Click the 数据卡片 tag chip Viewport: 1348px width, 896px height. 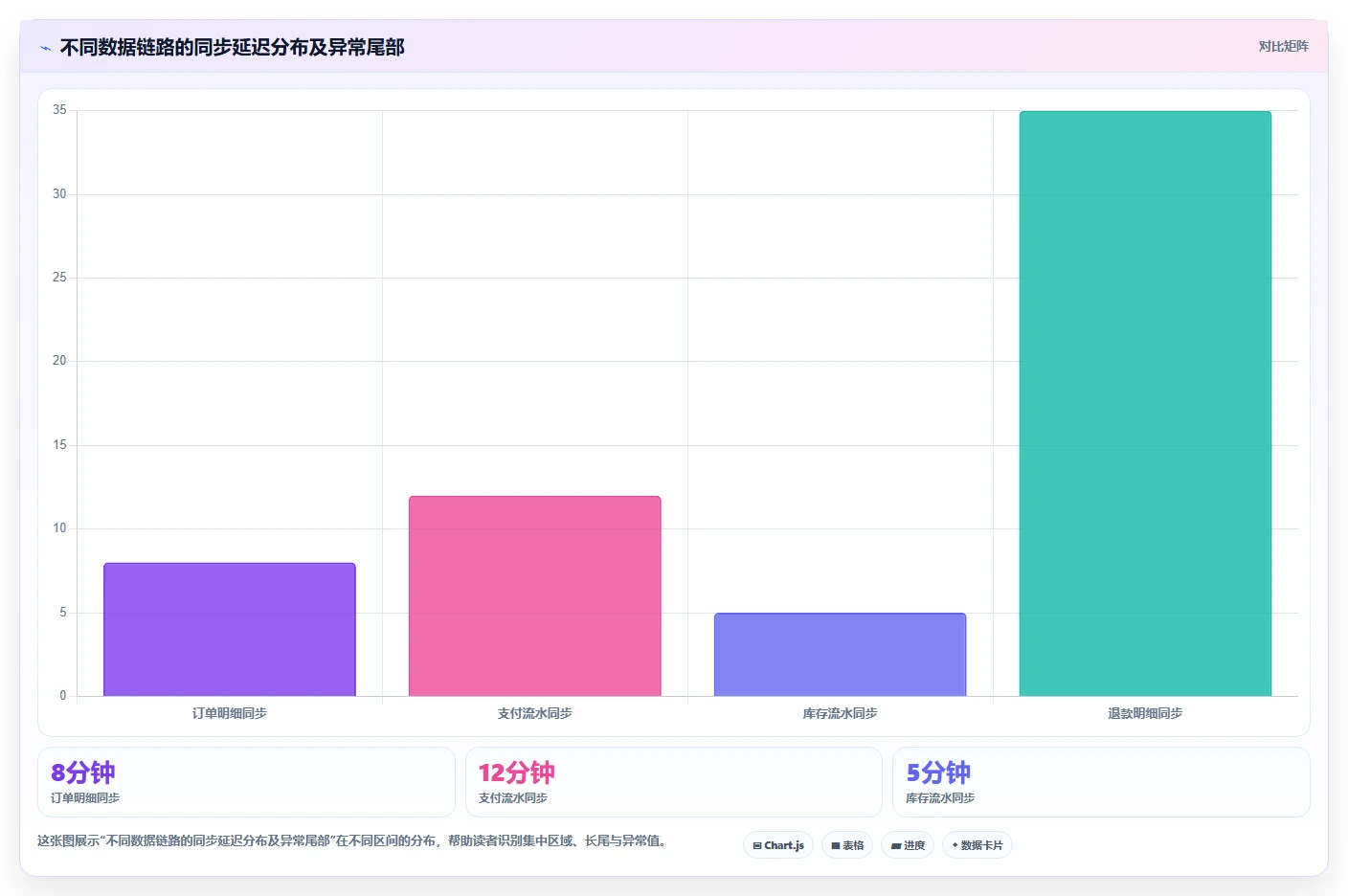(x=977, y=845)
